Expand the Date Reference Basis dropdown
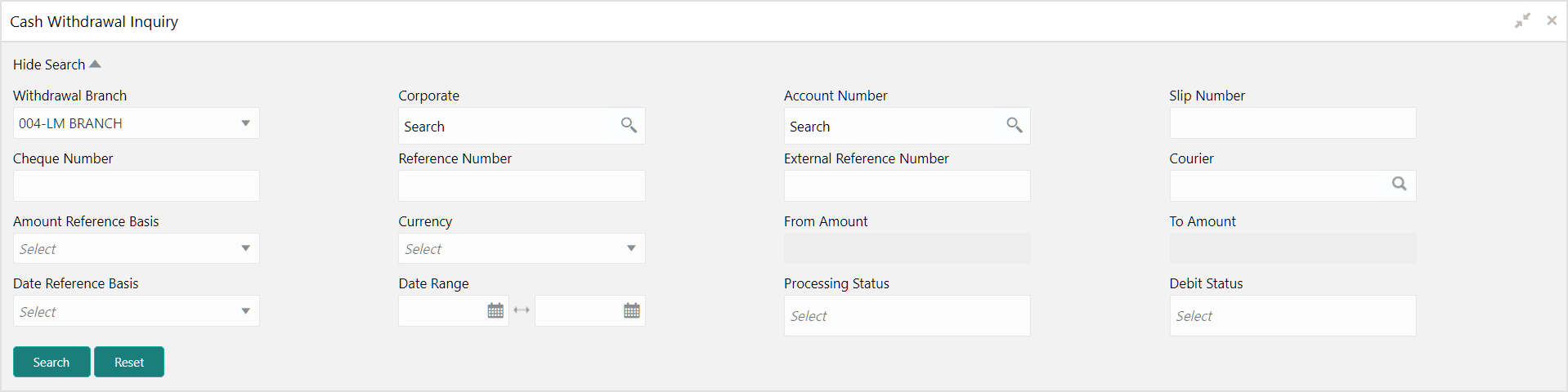The height and width of the screenshot is (392, 1568). pyautogui.click(x=137, y=311)
